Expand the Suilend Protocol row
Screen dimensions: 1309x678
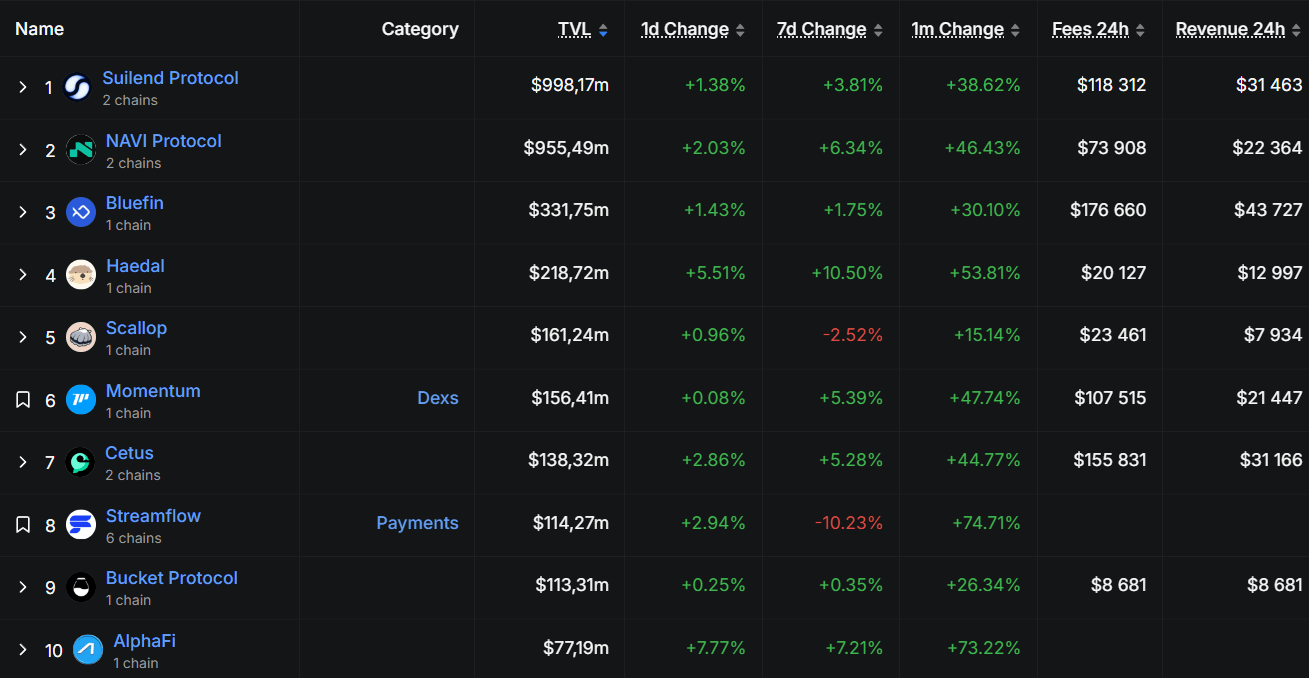pyautogui.click(x=23, y=88)
